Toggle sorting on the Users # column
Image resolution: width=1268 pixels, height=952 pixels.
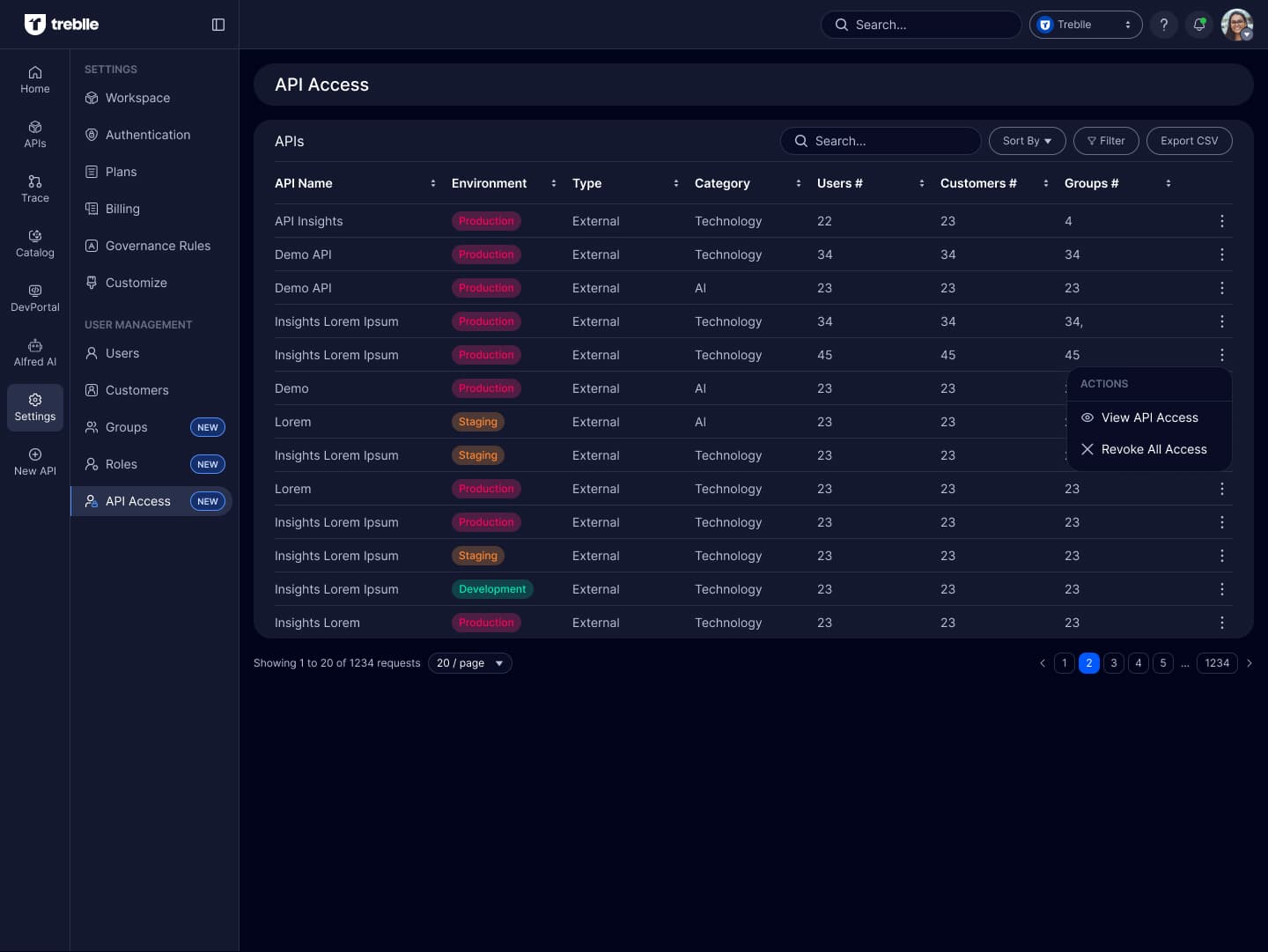(921, 183)
